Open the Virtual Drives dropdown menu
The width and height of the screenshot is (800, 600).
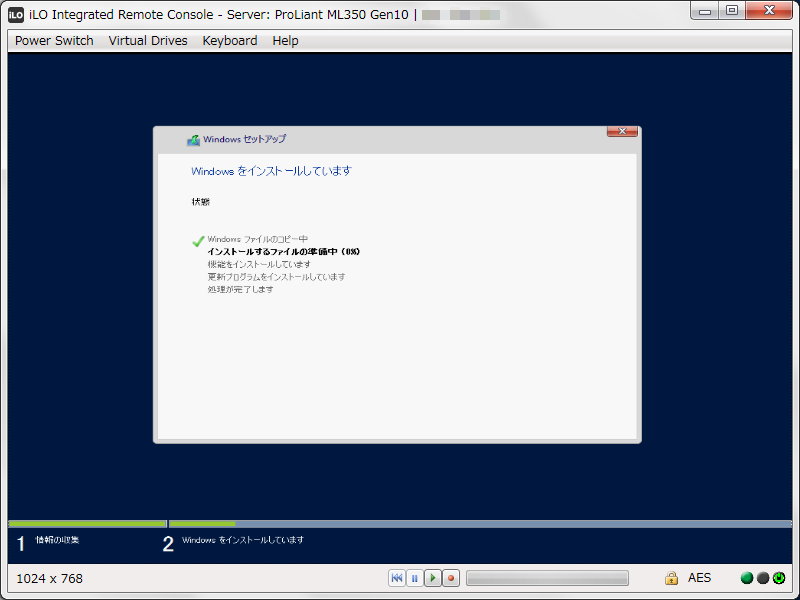point(147,40)
